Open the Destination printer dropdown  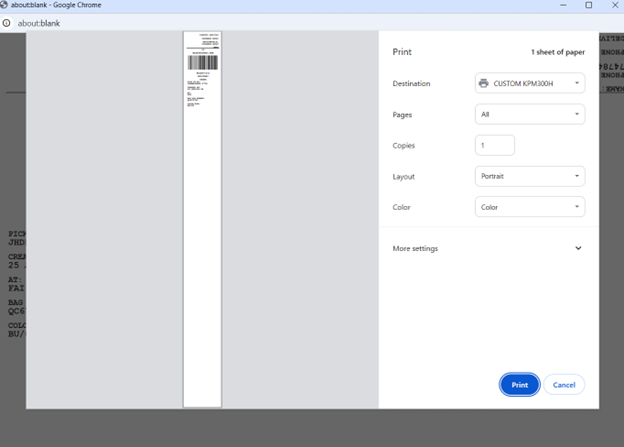click(529, 84)
